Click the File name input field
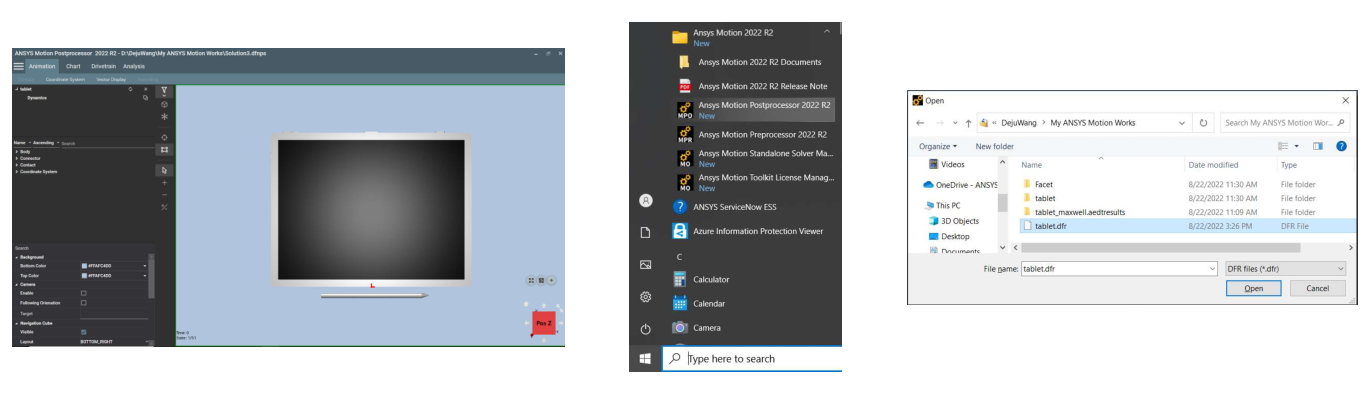This screenshot has width=1369, height=394. [x=1118, y=269]
